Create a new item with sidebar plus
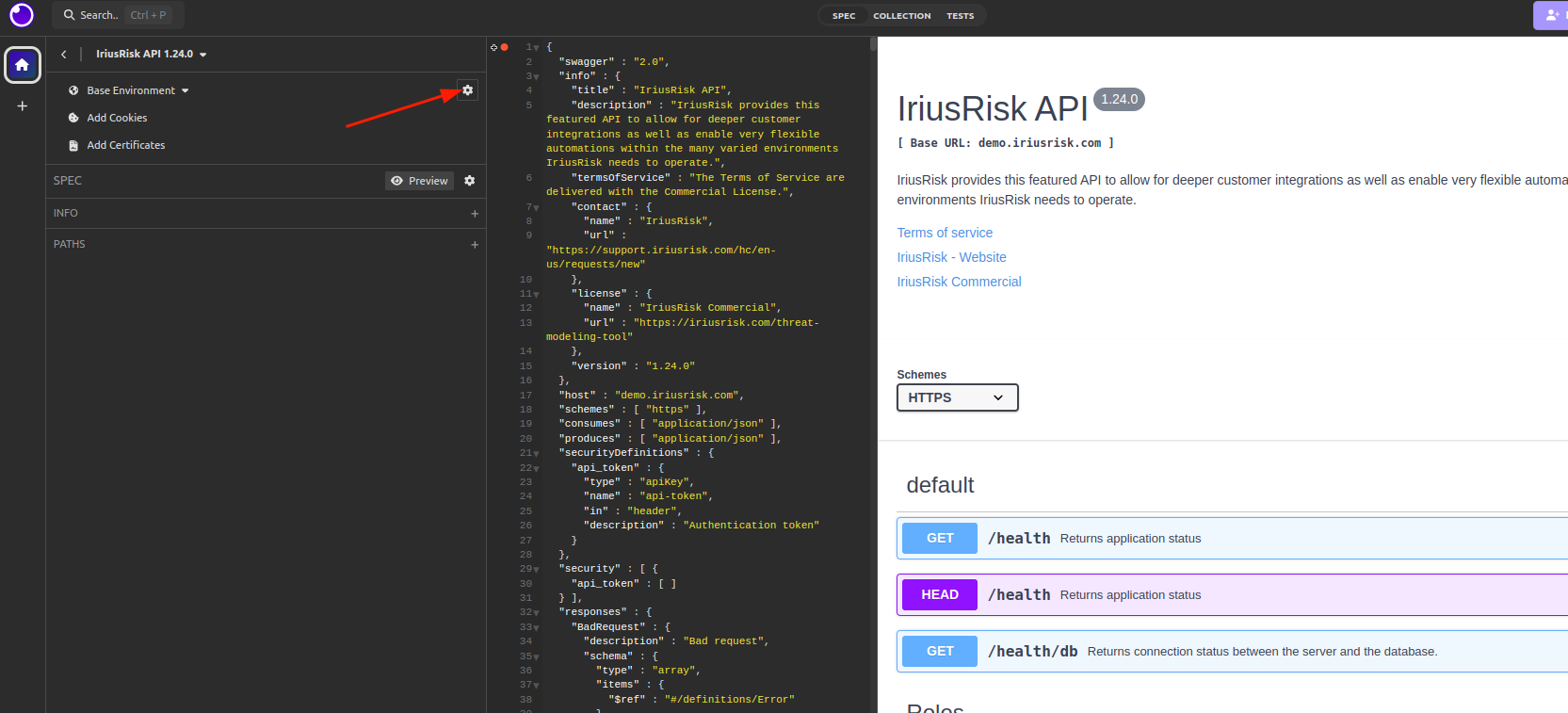This screenshot has width=1568, height=713. (23, 106)
